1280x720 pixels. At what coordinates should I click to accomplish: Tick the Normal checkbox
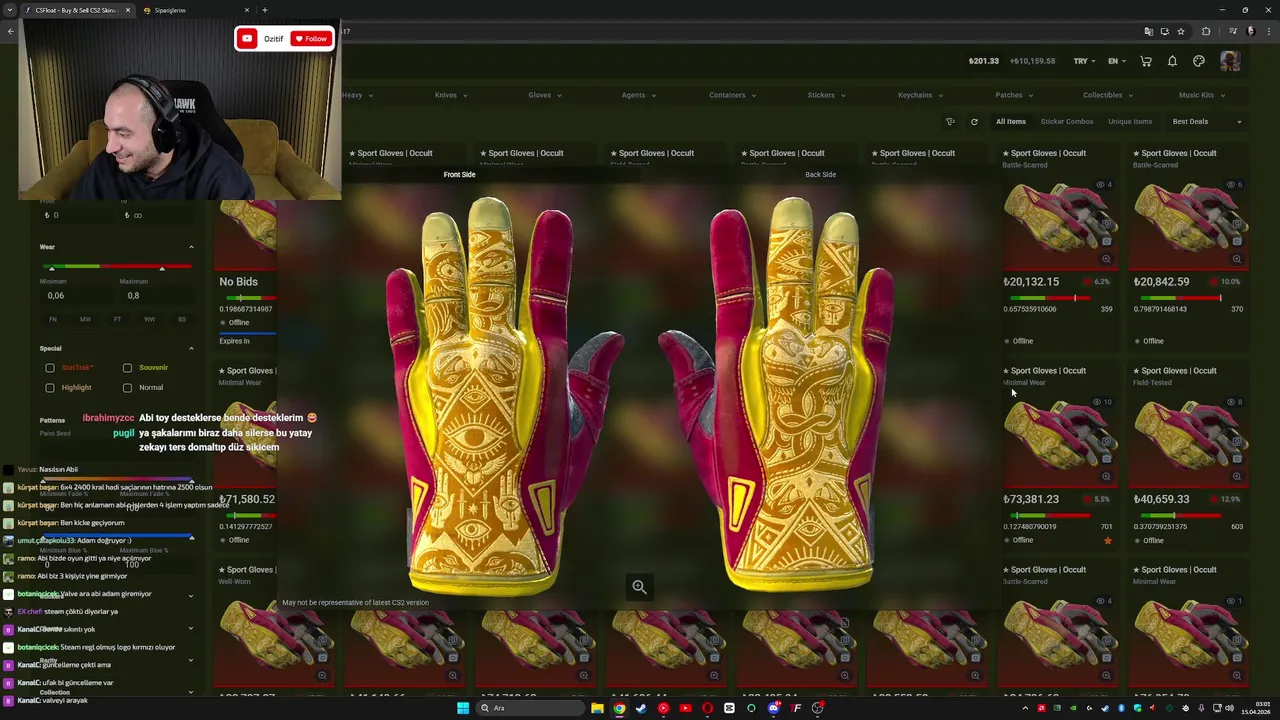[127, 388]
